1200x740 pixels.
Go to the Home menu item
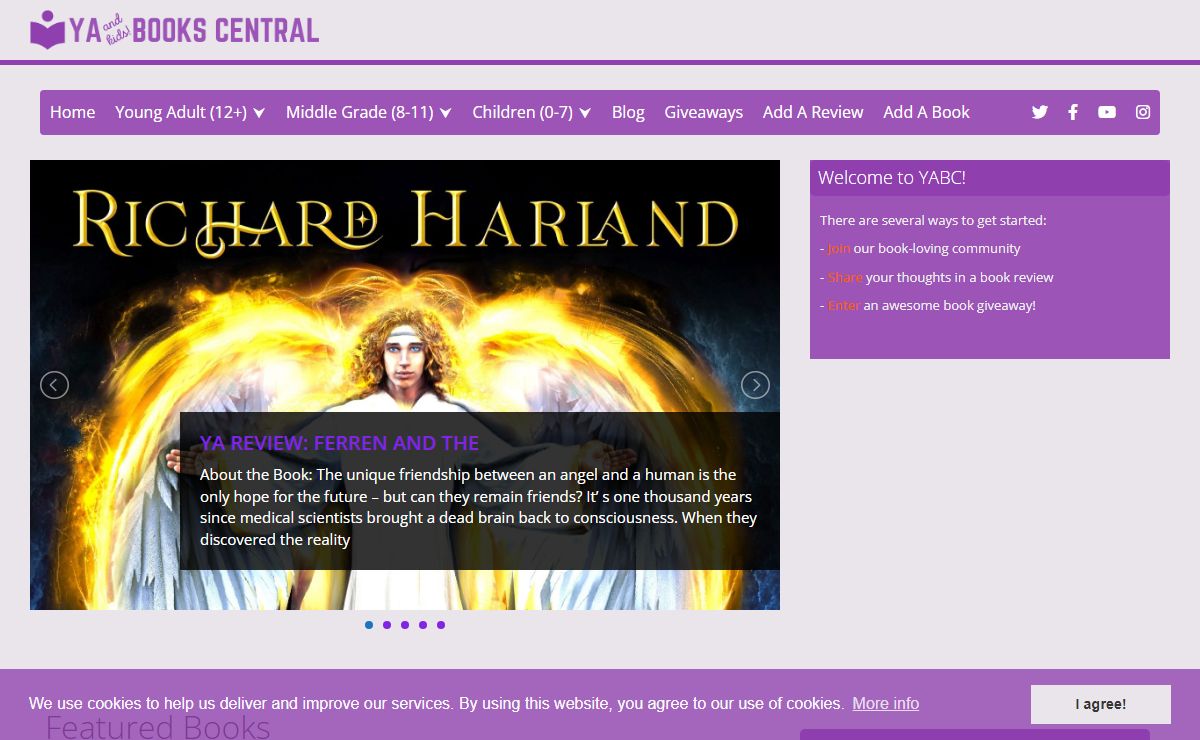click(x=73, y=112)
